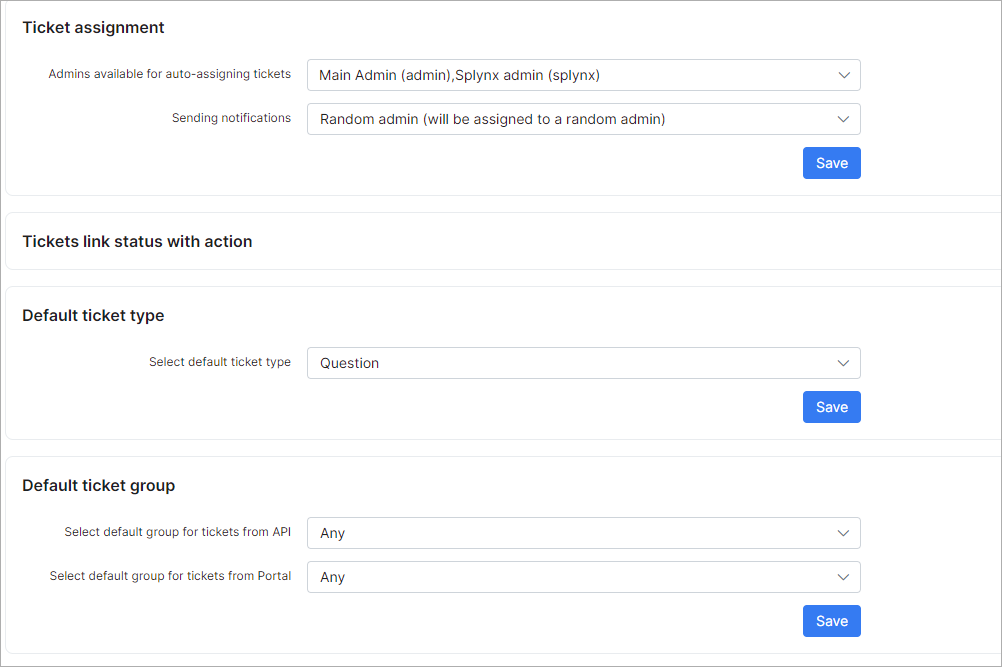Save the Default ticket group section
The image size is (1002, 667).
pyautogui.click(x=831, y=621)
